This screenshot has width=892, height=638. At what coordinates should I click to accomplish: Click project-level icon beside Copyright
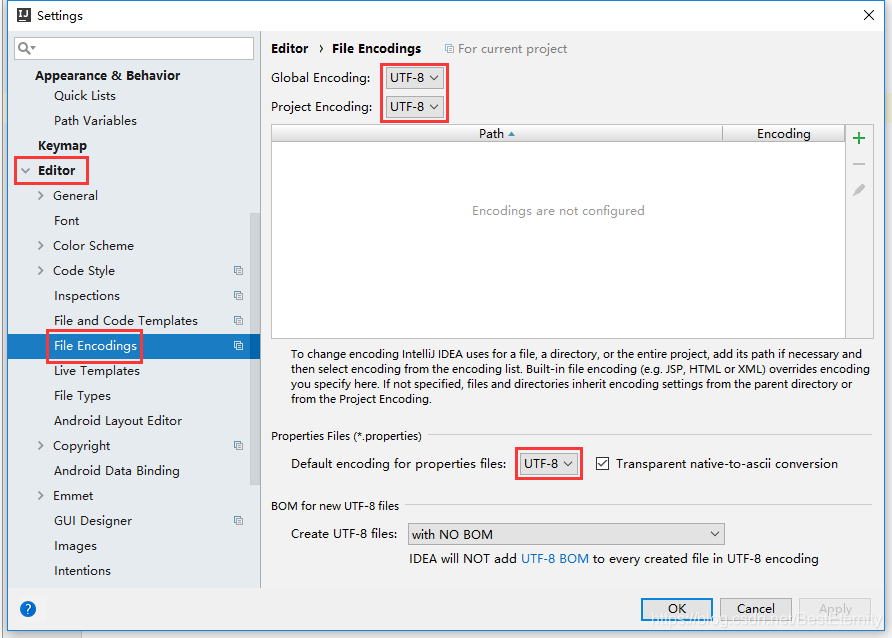[238, 446]
